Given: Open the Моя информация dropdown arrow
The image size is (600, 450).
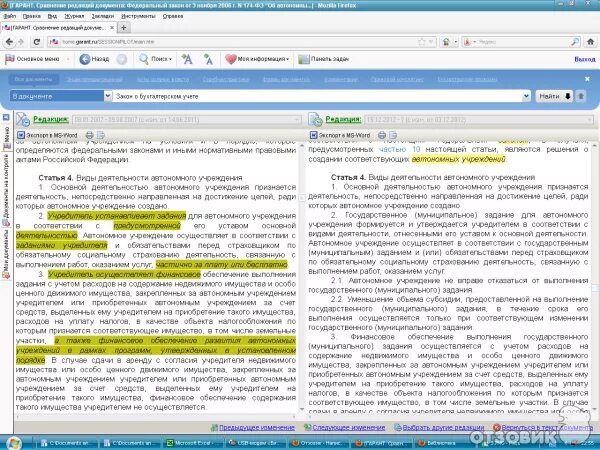Looking at the screenshot, I should (x=287, y=59).
